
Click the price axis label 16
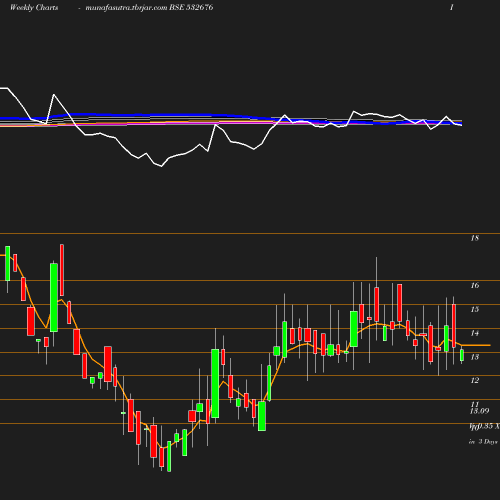[x=475, y=285]
